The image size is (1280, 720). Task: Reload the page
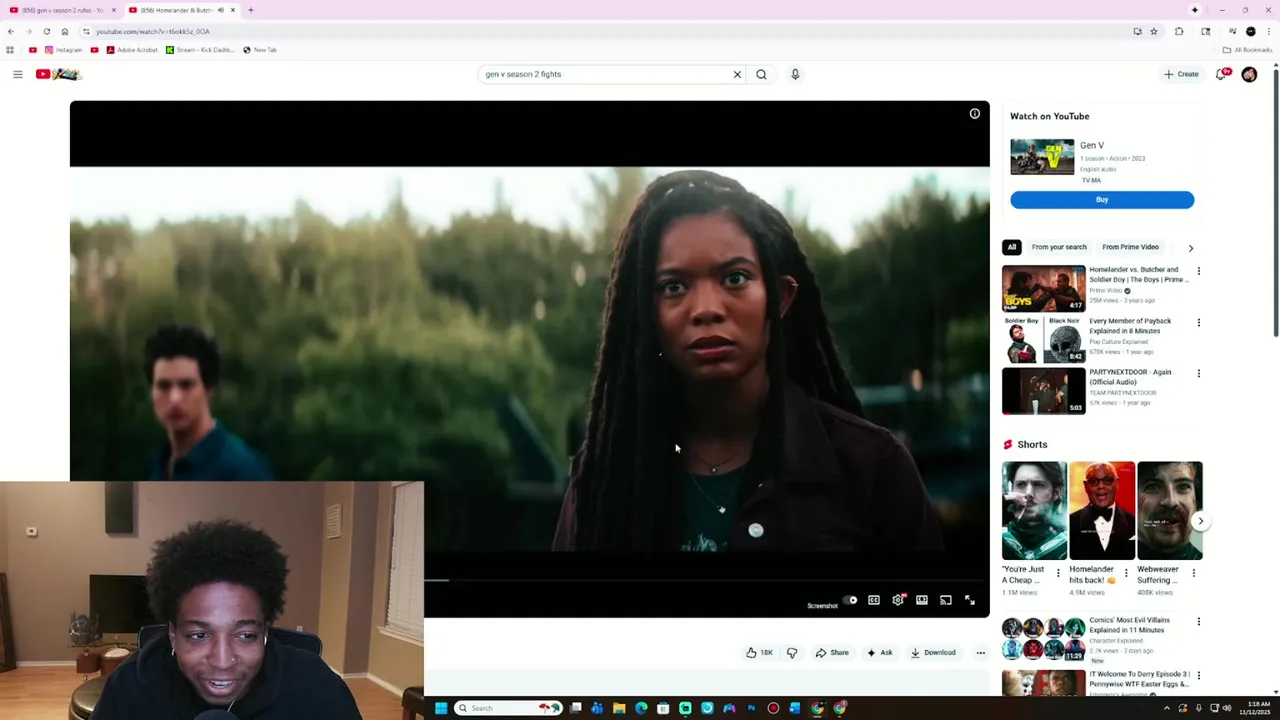[x=46, y=31]
